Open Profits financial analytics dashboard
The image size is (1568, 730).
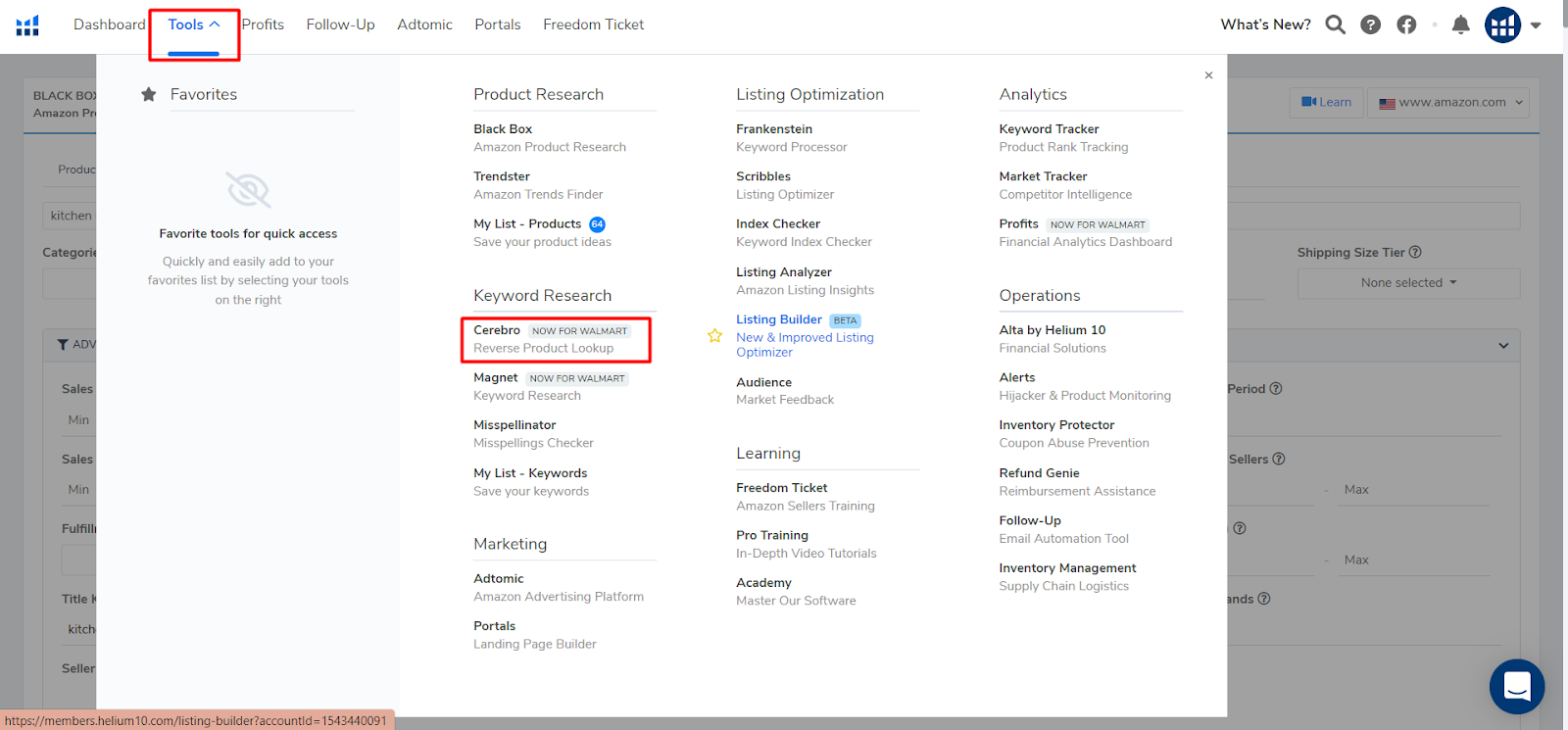point(1085,233)
